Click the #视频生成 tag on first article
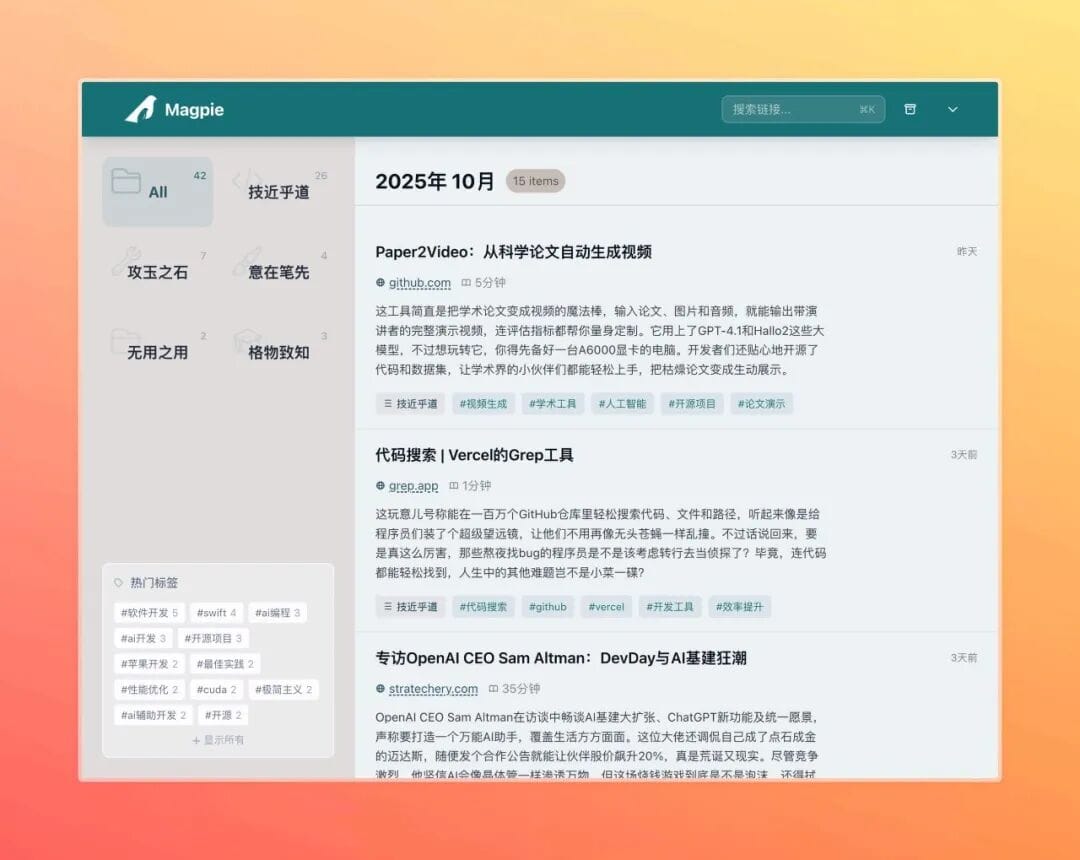Screen dimensions: 1080x860 click(483, 404)
